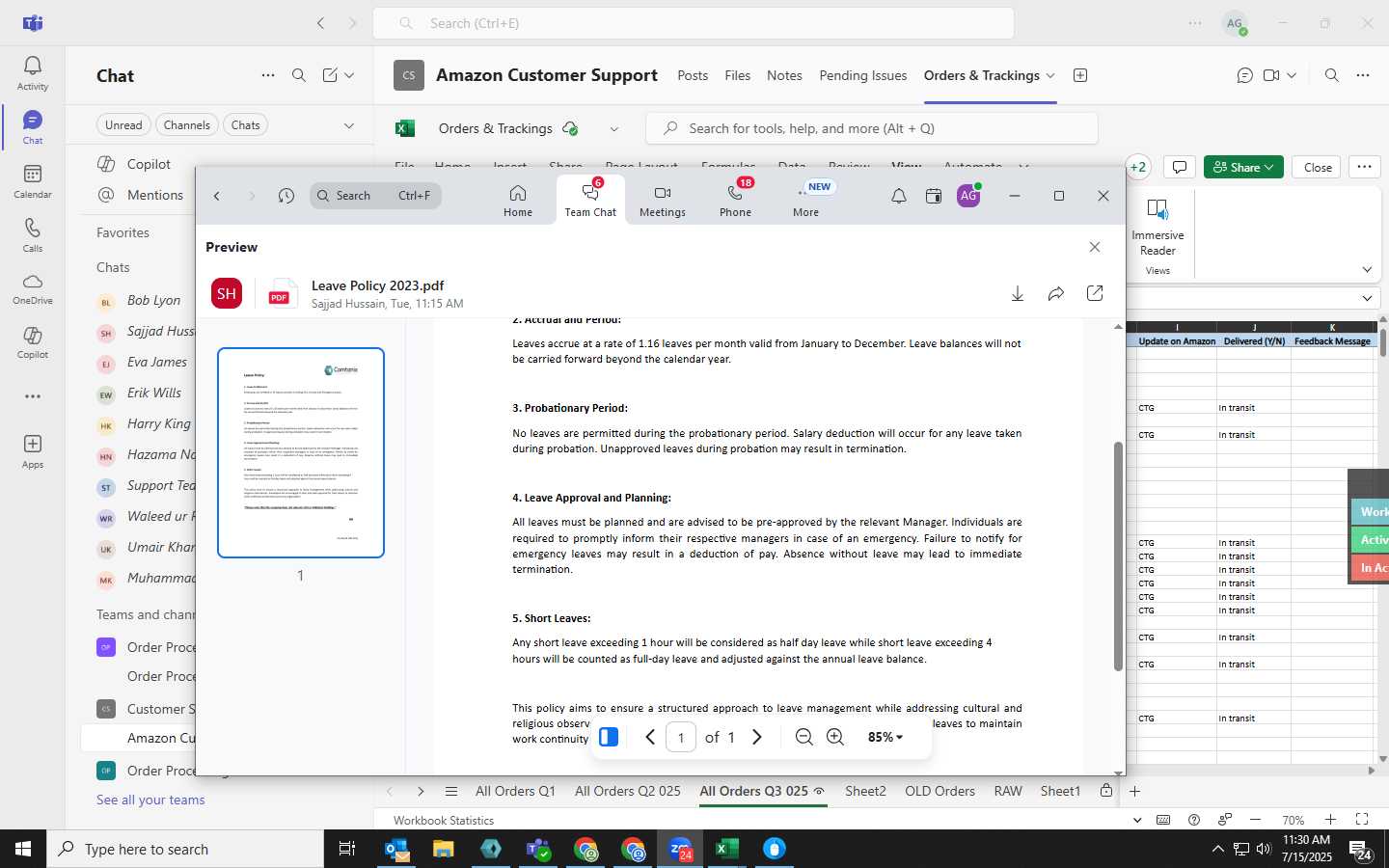Open the Excel sheet list menu
Screen dimensions: 1389x868
pyautogui.click(x=450, y=791)
